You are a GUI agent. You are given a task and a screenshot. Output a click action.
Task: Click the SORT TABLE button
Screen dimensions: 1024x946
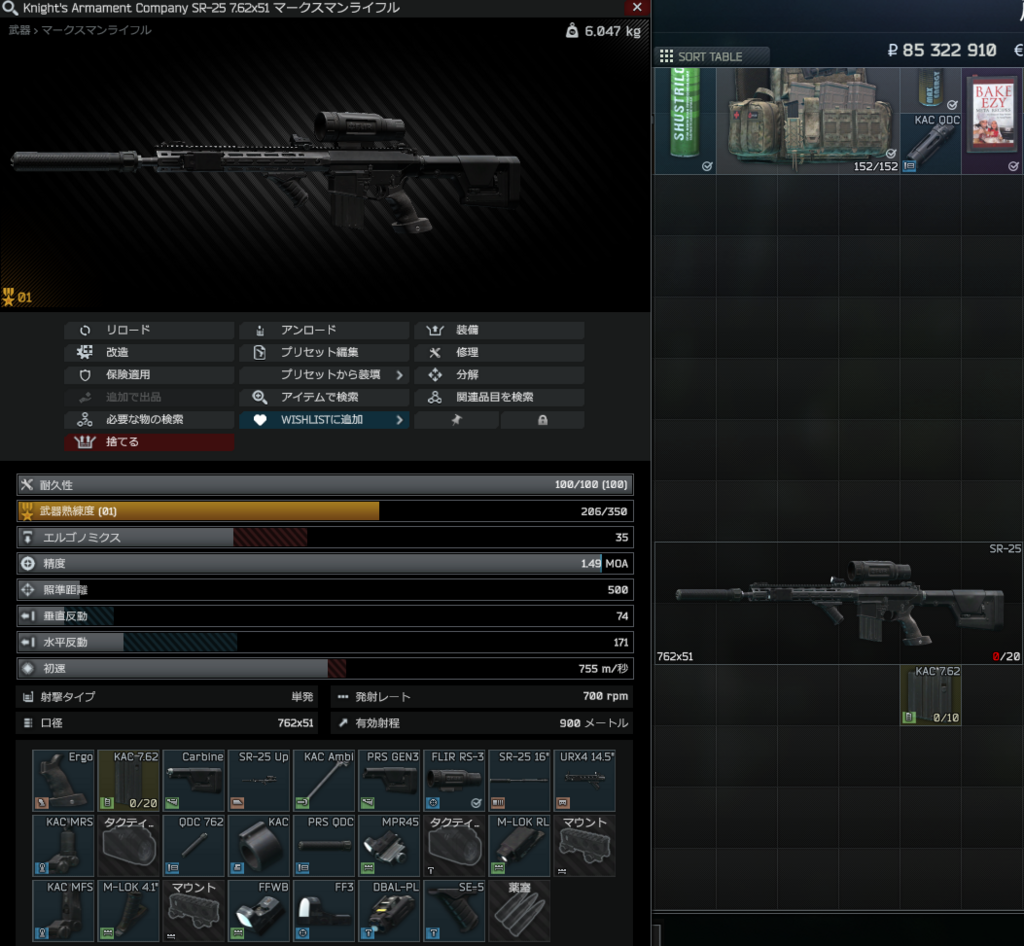click(x=712, y=57)
